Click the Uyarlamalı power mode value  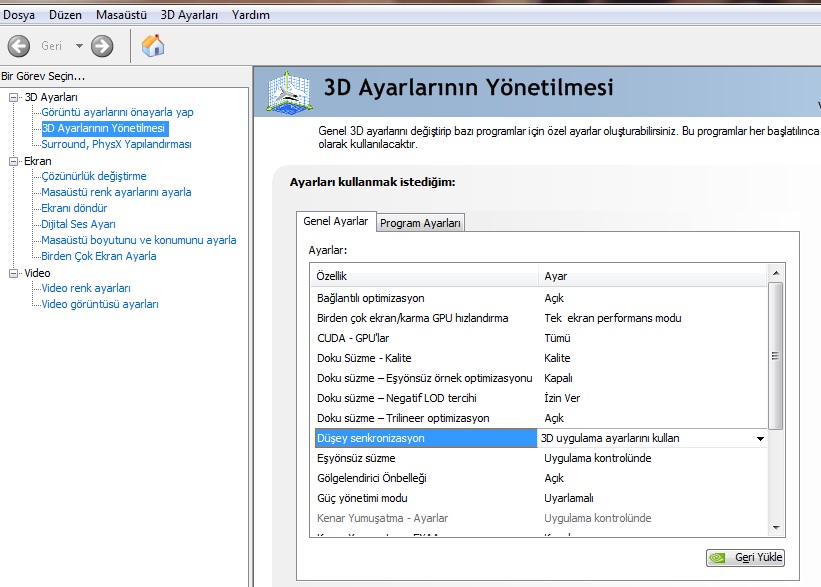coord(569,498)
